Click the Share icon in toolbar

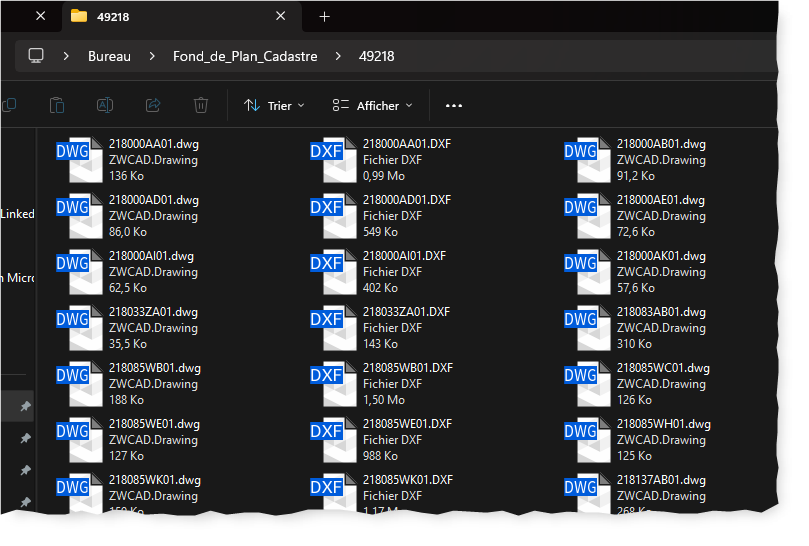tap(153, 105)
